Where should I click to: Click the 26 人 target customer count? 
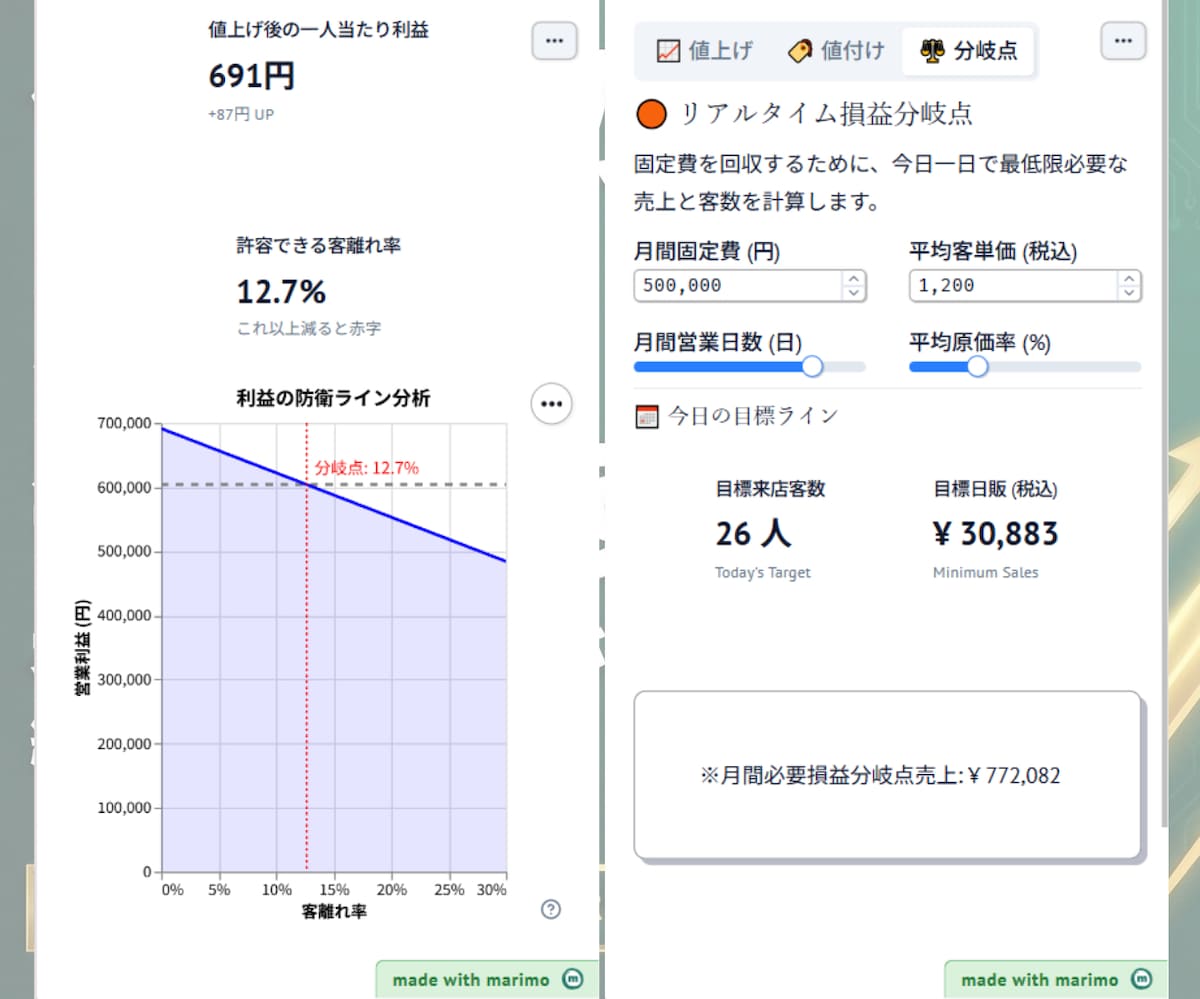click(753, 533)
